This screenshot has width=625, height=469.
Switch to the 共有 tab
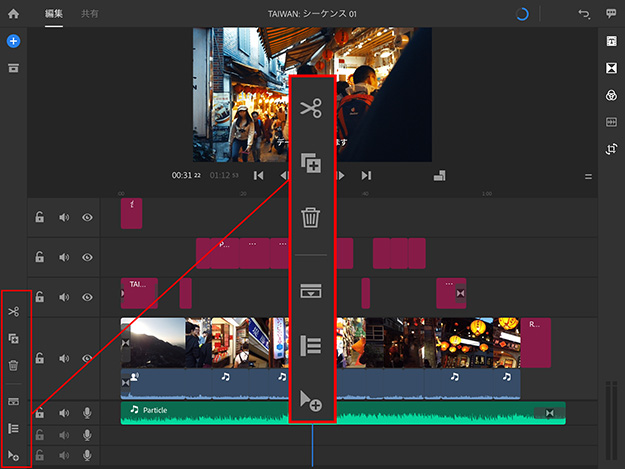point(90,14)
